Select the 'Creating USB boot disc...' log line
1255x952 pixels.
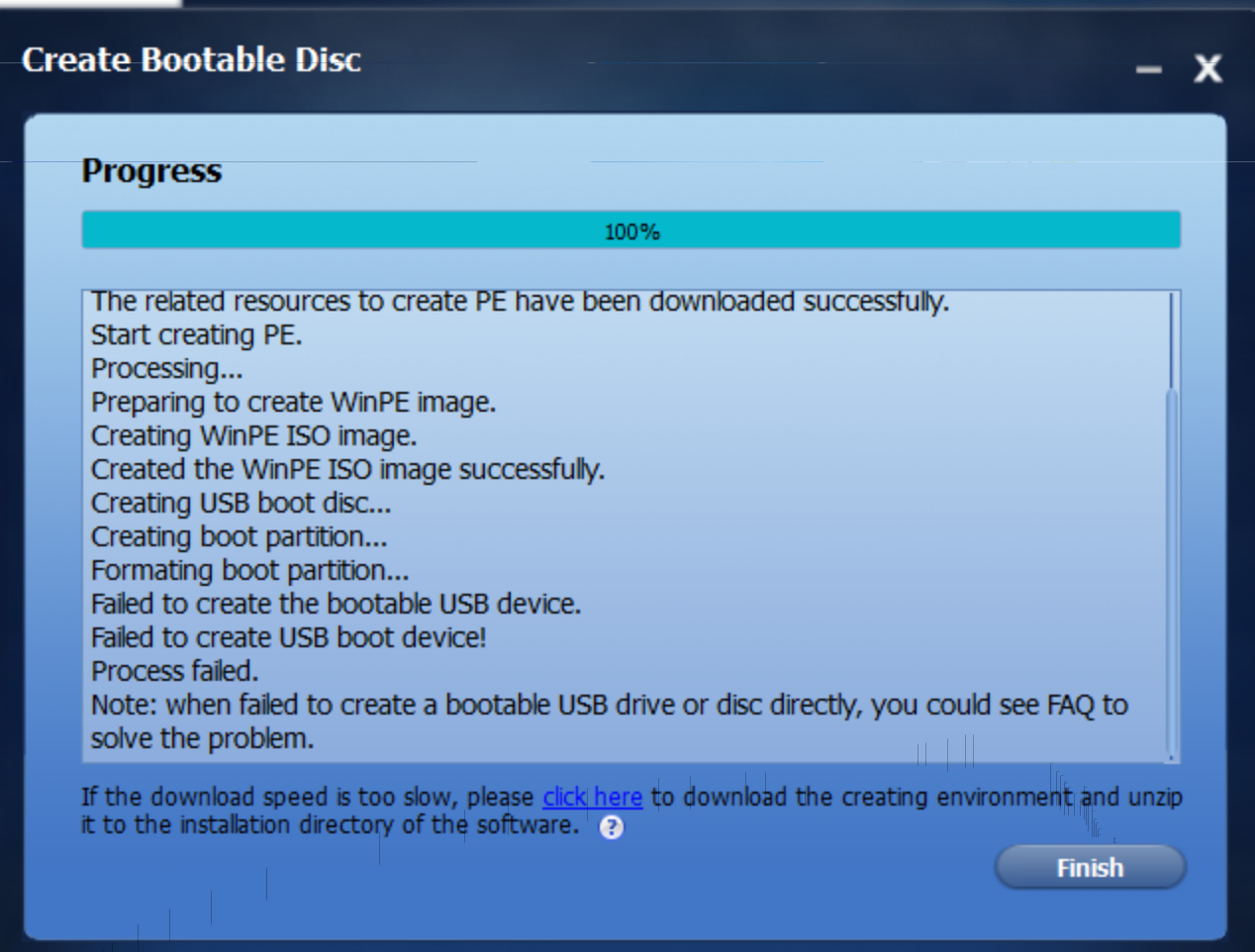pos(241,503)
